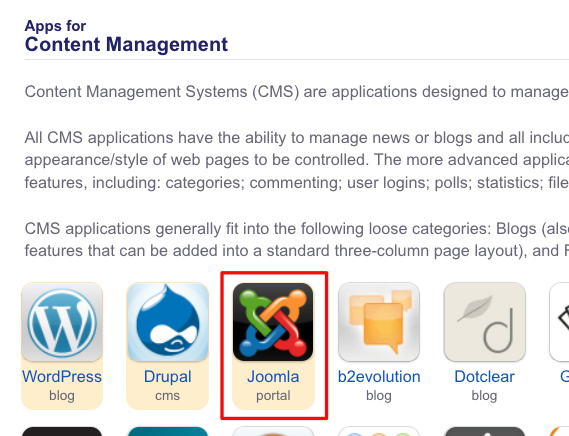Click the line starting 'CMS applications generally fit'

(297, 229)
